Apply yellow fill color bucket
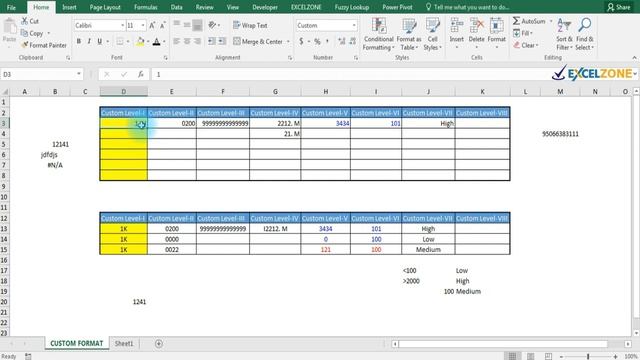 (x=140, y=41)
